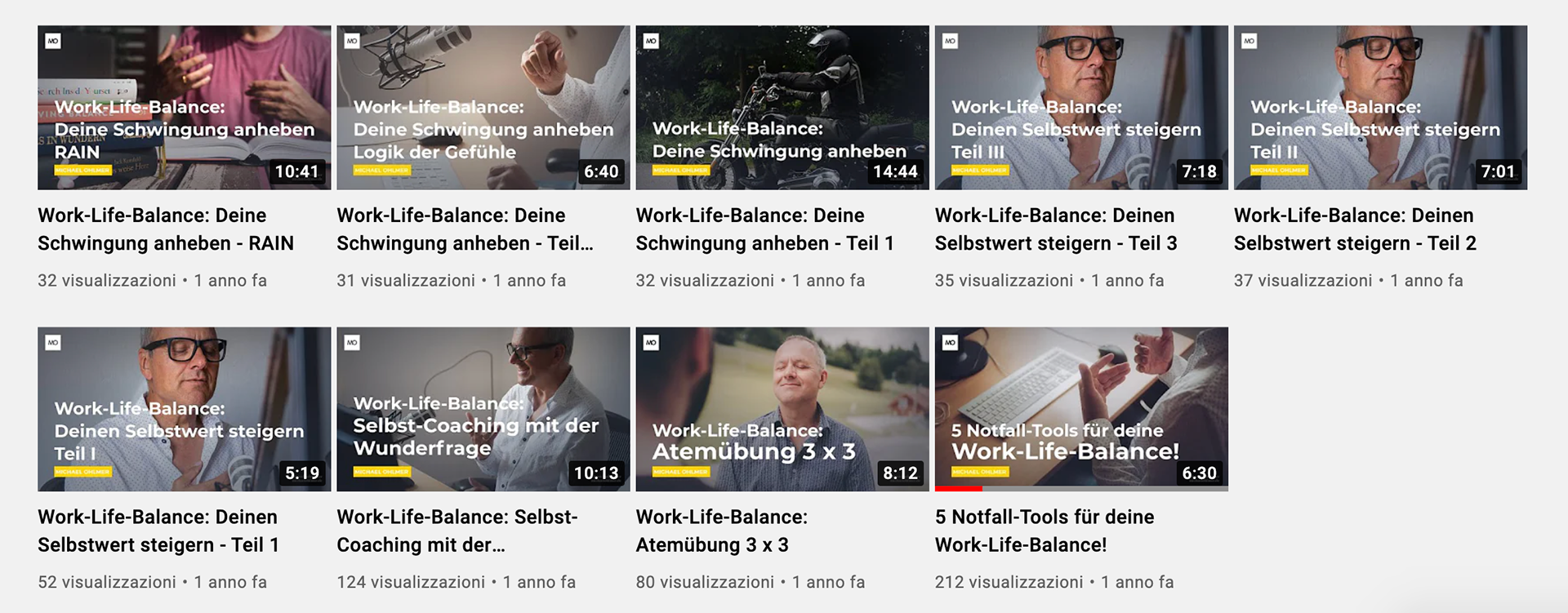Click title 'Deinen Selbstwert steigern - Teil 3'

coord(1056,229)
